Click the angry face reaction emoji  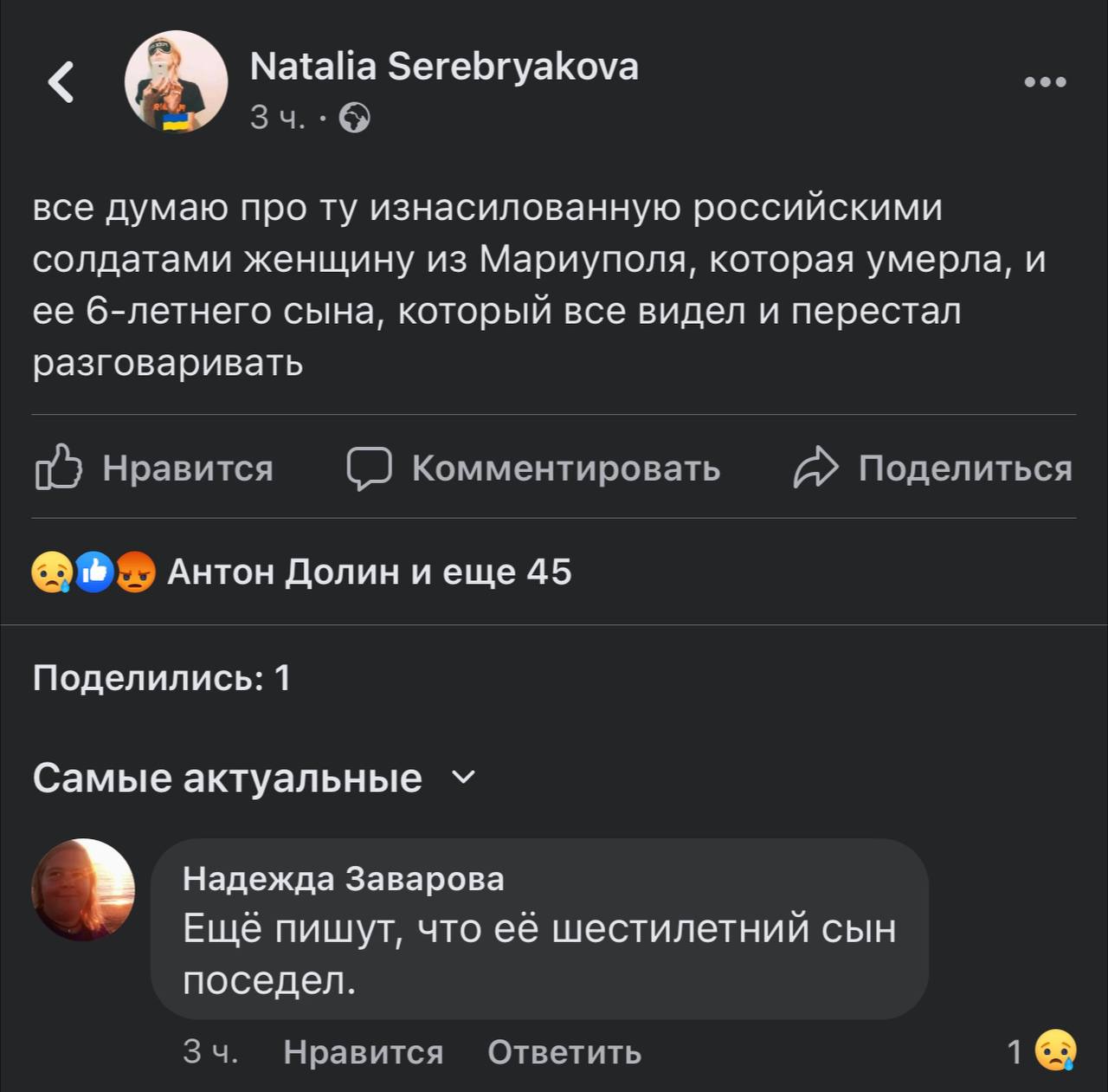click(x=135, y=572)
